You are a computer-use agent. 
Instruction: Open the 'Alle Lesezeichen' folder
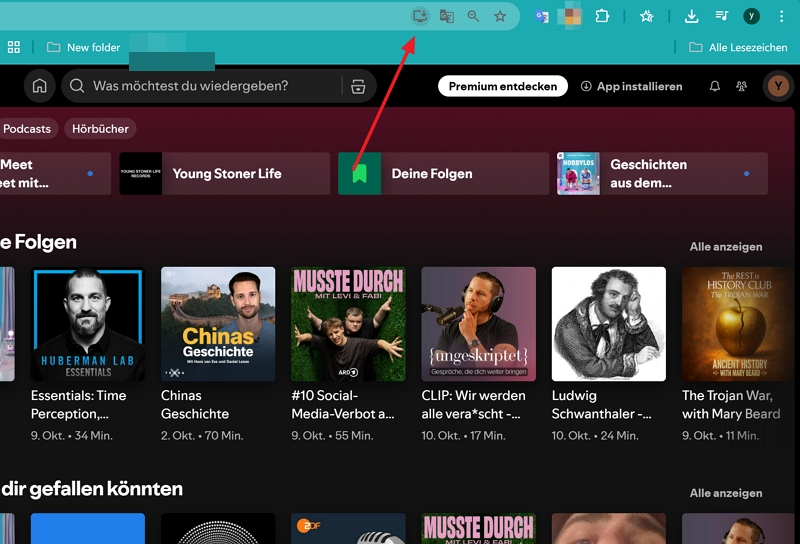(x=738, y=47)
